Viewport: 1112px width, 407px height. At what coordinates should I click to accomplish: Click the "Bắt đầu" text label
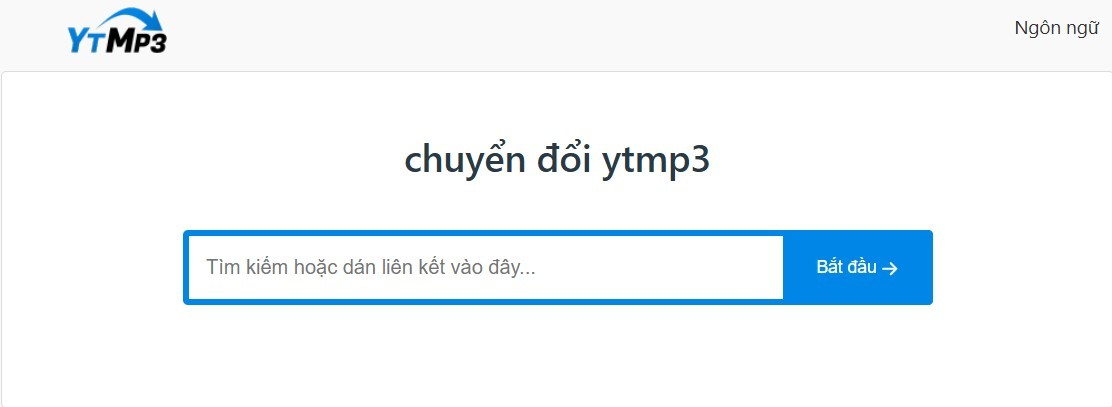(846, 268)
